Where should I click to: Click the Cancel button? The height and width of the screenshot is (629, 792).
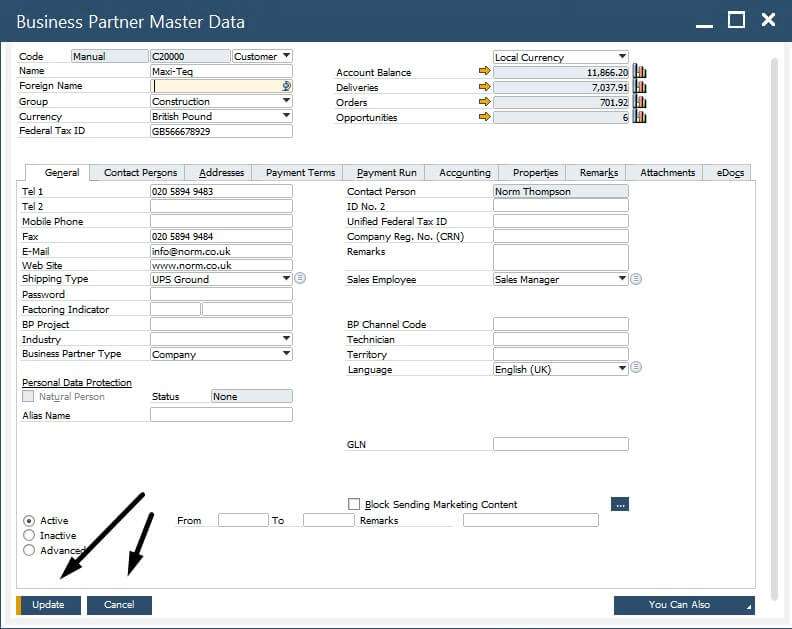point(119,605)
